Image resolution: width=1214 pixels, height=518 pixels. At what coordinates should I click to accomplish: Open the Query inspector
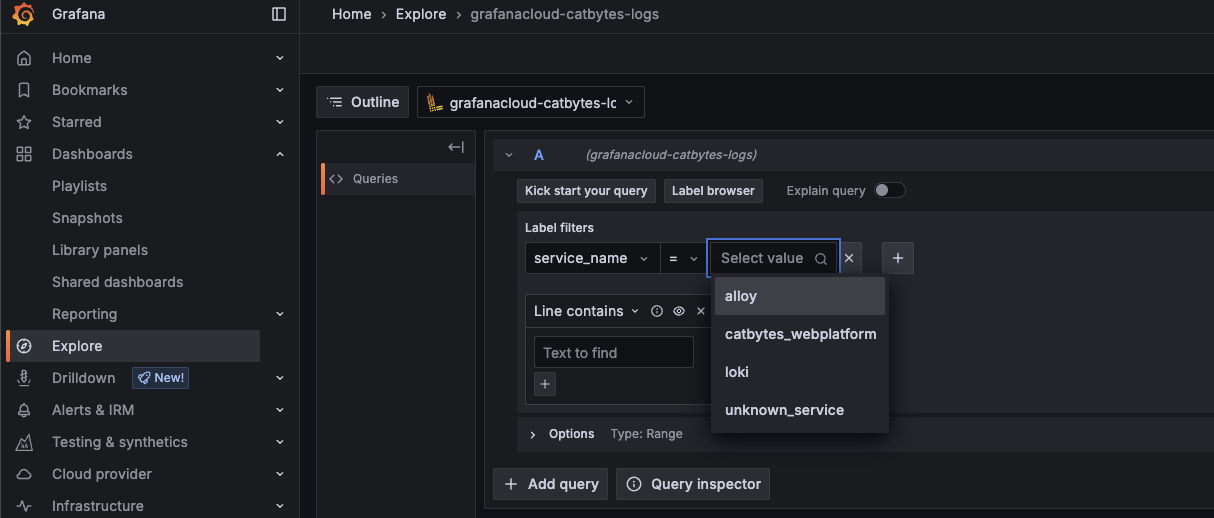[x=693, y=484]
